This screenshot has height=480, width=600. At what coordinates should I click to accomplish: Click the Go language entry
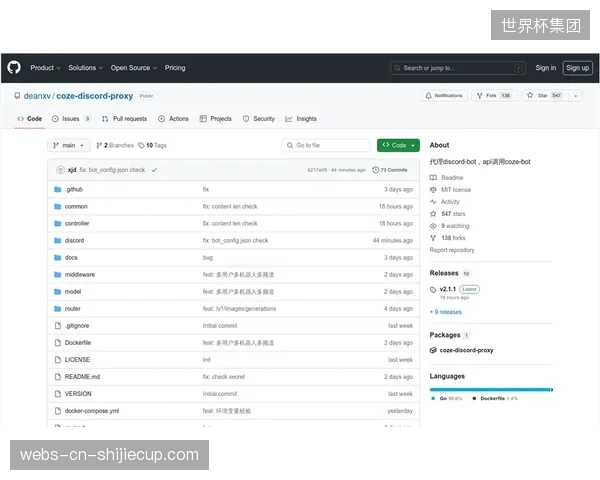[x=447, y=398]
